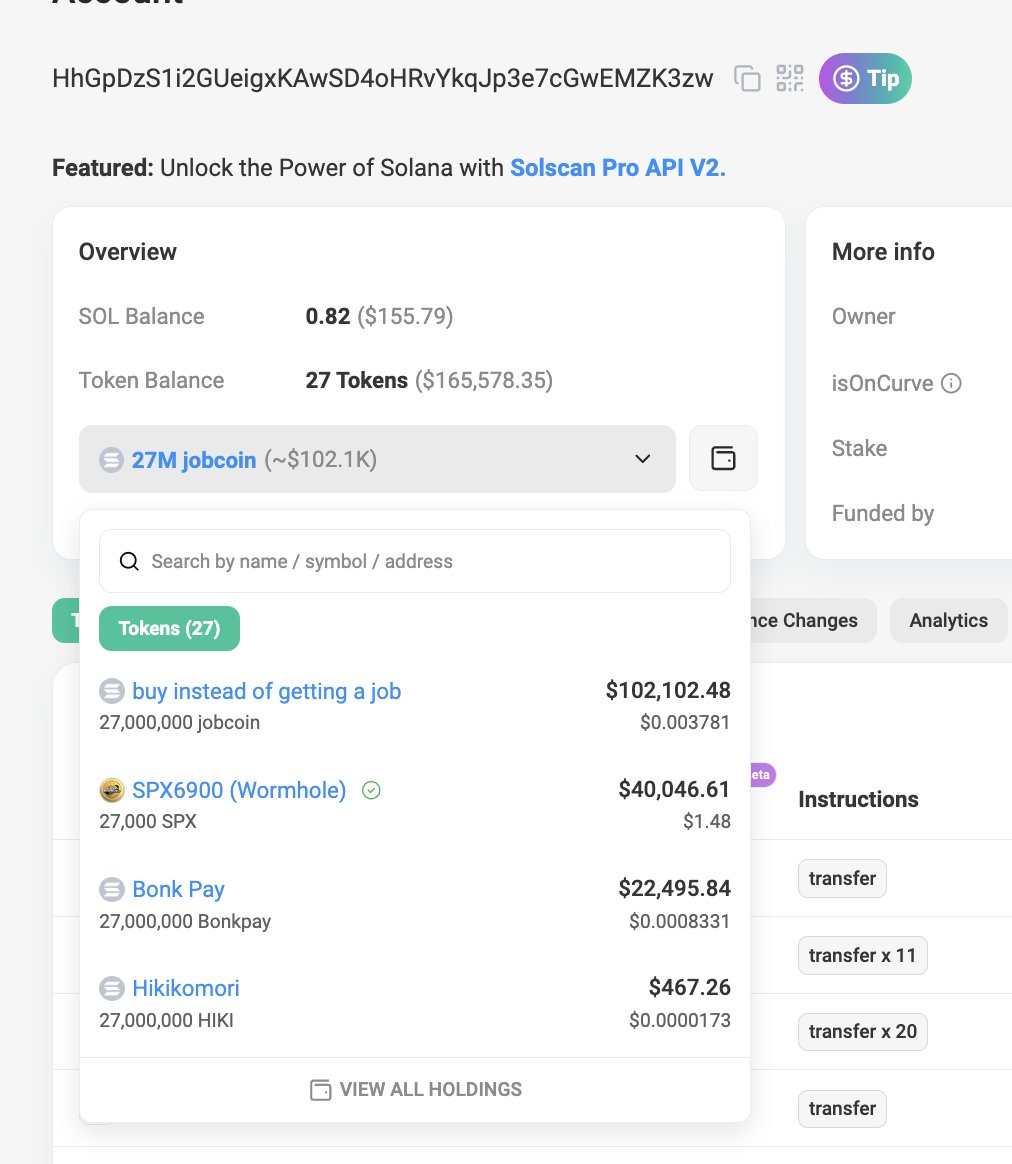Click the wallet icon beside VIEW ALL HOLDINGS
The height and width of the screenshot is (1164, 1012).
pyautogui.click(x=320, y=1090)
